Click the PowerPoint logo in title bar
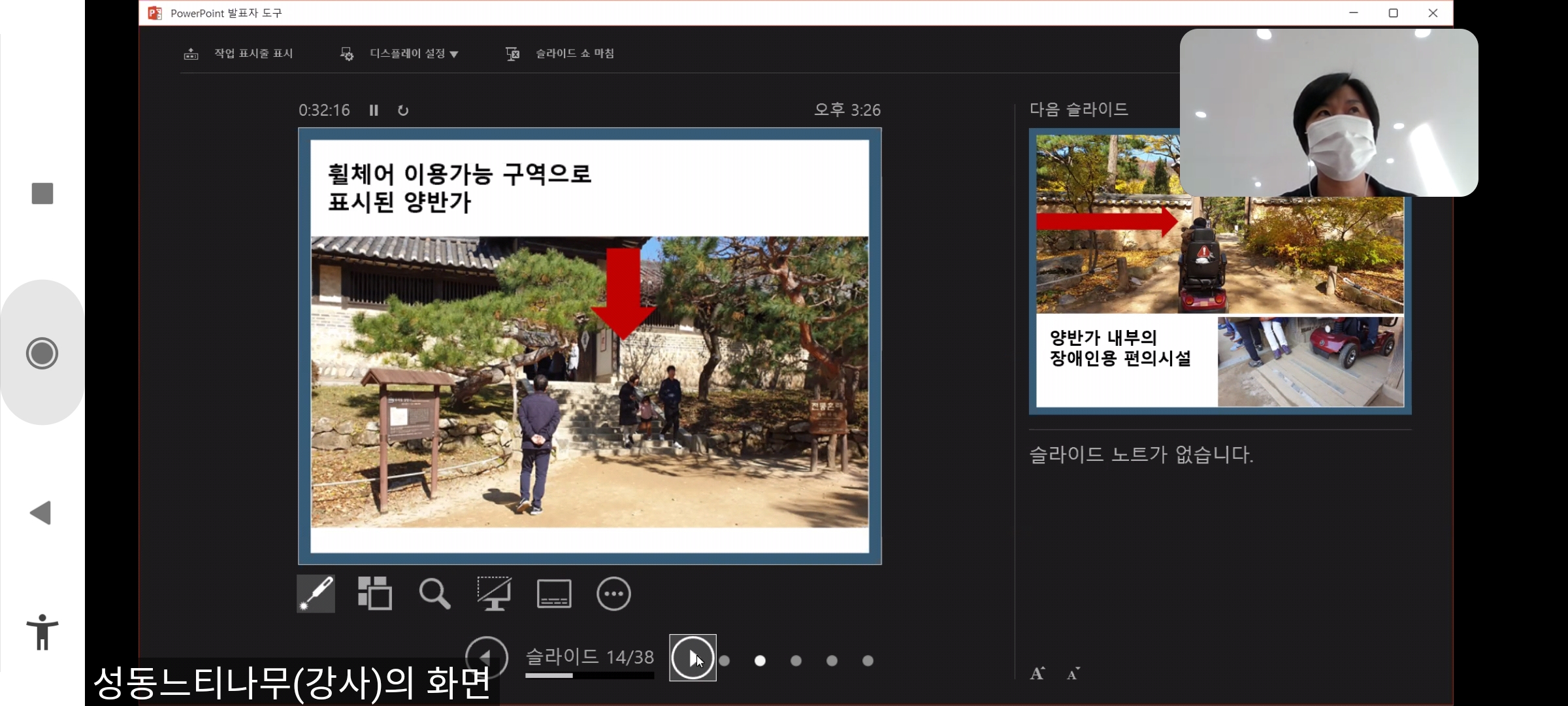Viewport: 1568px width, 706px height. tap(155, 13)
